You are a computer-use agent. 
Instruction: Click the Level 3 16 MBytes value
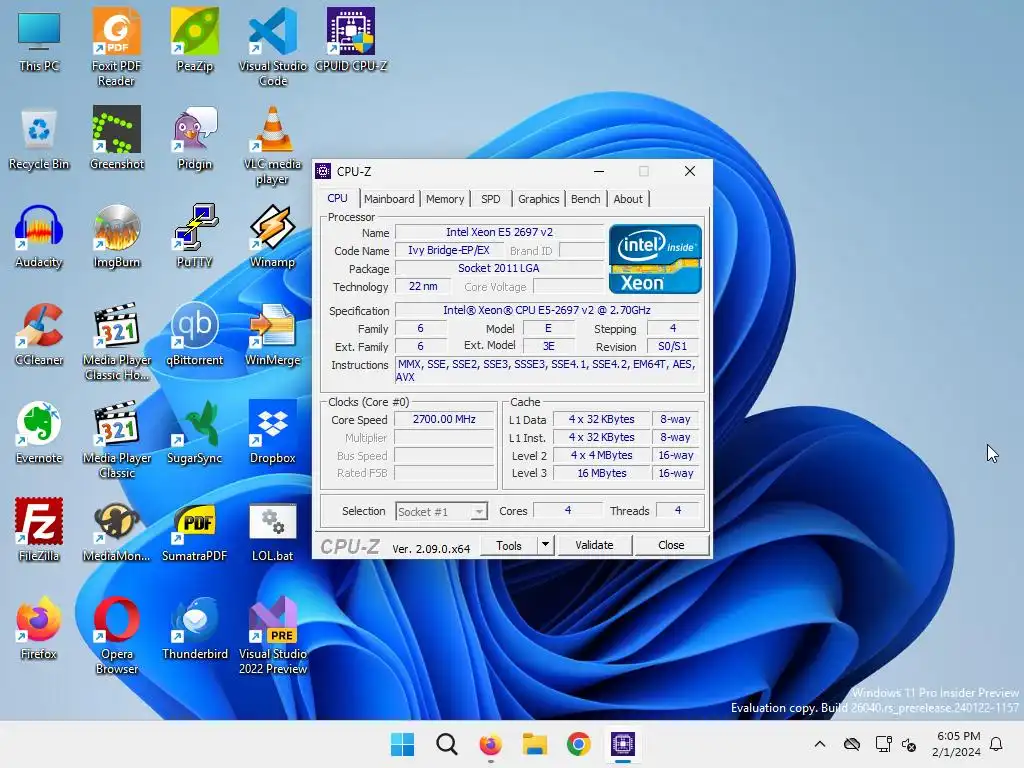(x=601, y=473)
